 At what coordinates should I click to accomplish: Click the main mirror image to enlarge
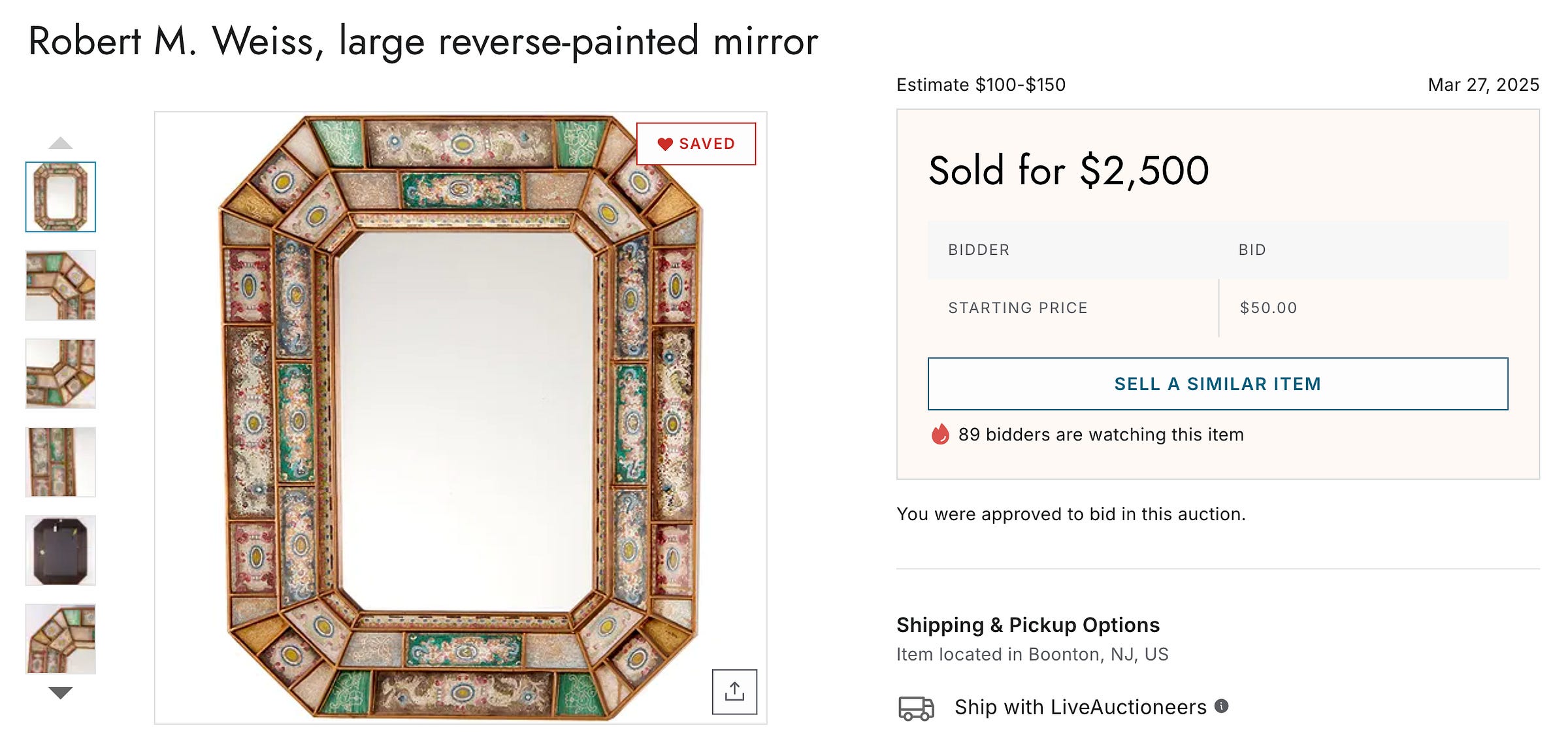click(461, 418)
